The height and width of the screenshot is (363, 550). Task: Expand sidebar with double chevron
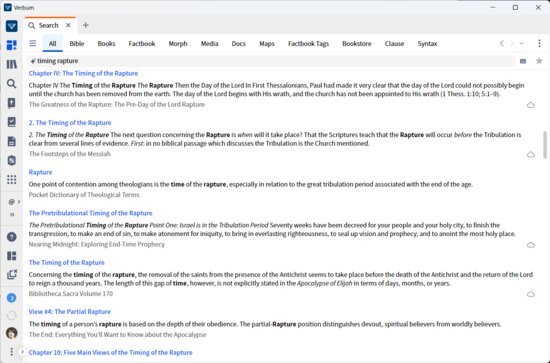click(x=12, y=214)
